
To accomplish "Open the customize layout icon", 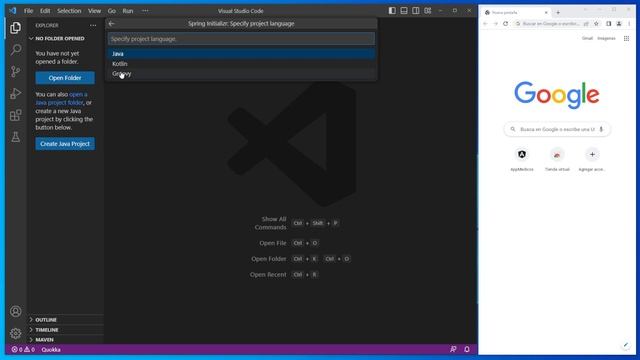I will [x=427, y=11].
